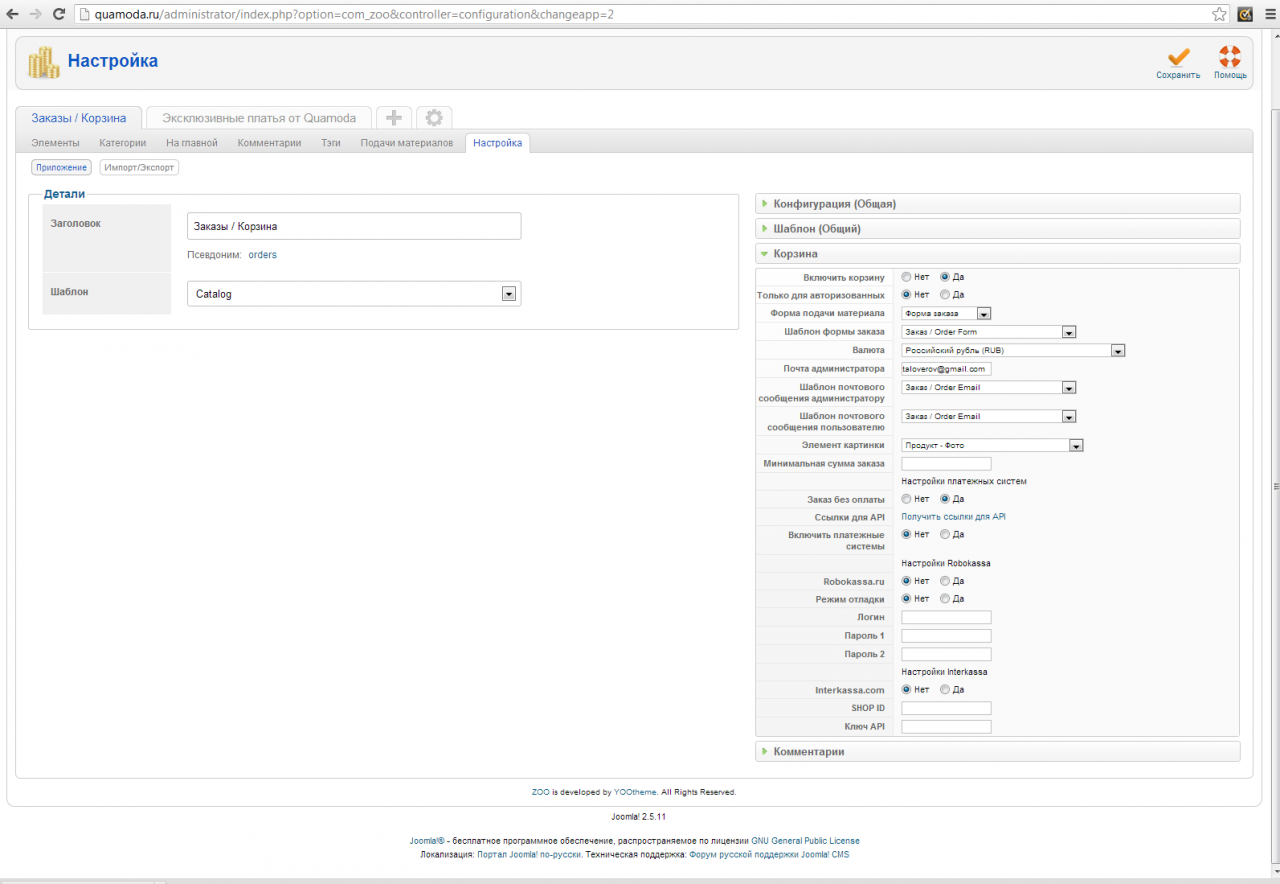Screen dimensions: 1280x884
Task: Open the Шаблон Catalog dropdown
Action: pos(354,294)
